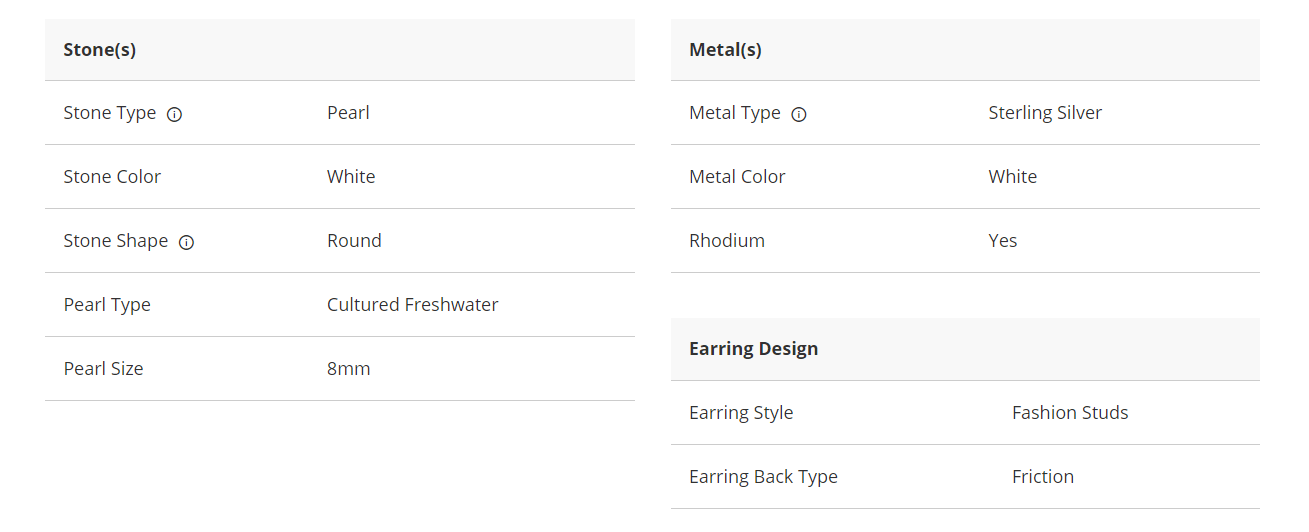
Task: Select the Metal Color label
Action: pyautogui.click(x=737, y=177)
